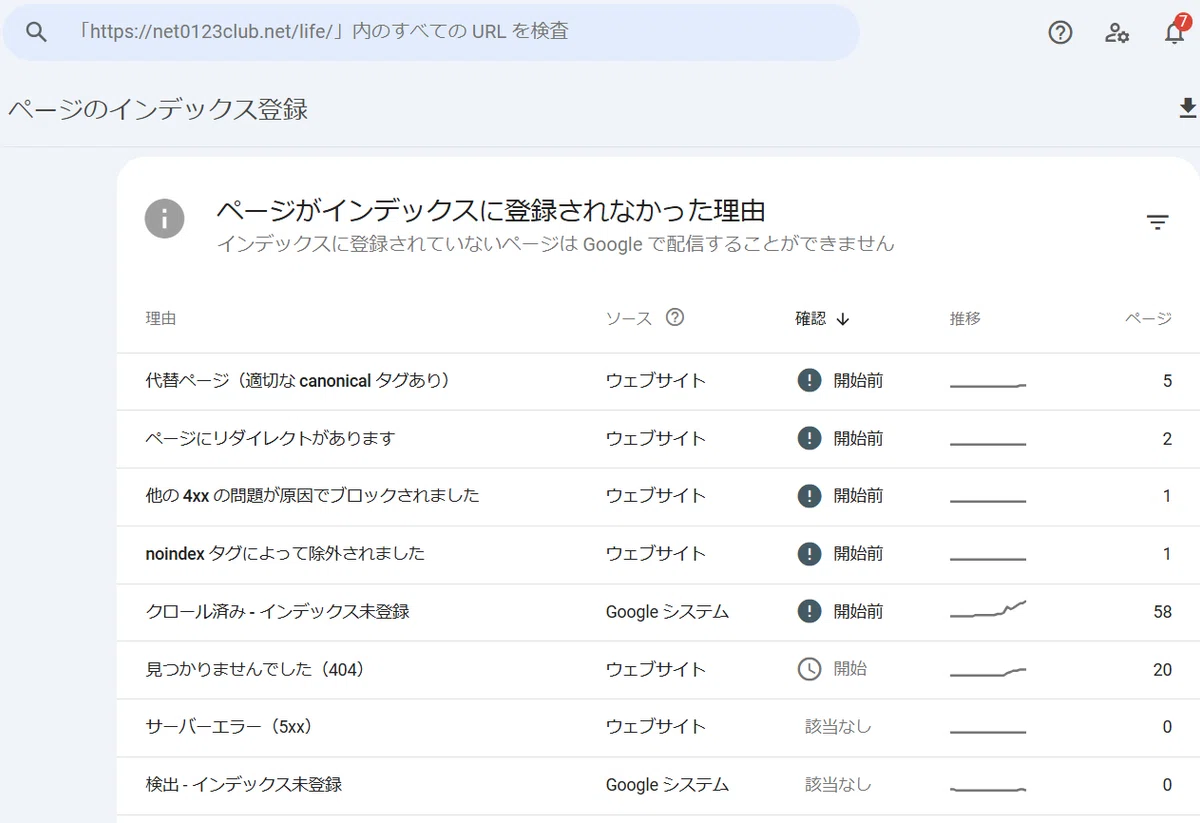The width and height of the screenshot is (1200, 823).
Task: Open noindex タグによって除外されました row
Action: (x=658, y=554)
